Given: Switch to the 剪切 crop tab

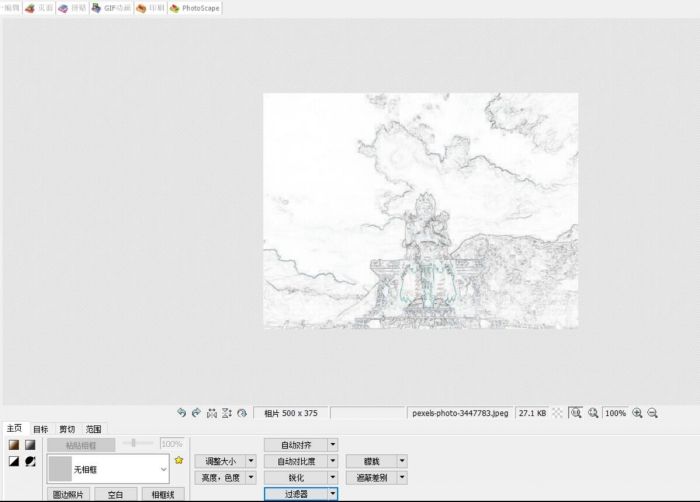Looking at the screenshot, I should coord(67,429).
